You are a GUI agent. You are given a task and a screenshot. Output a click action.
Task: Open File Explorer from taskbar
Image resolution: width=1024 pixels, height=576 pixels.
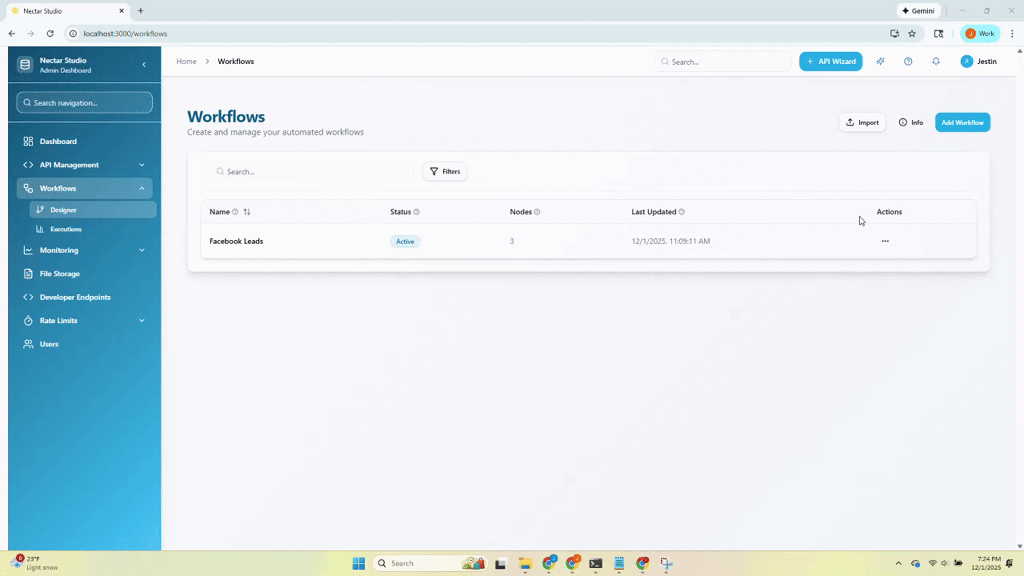tap(525, 563)
